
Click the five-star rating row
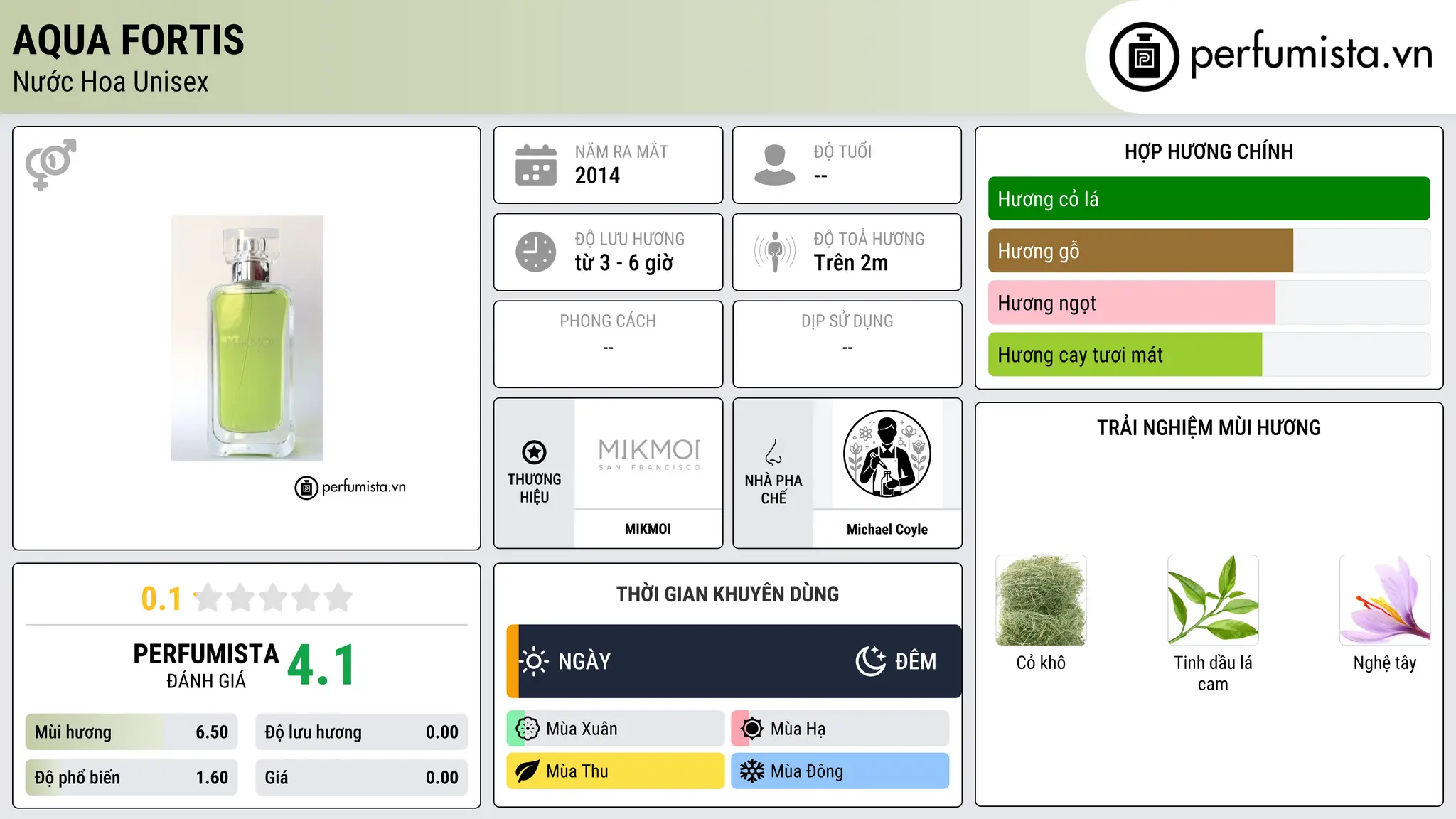(274, 598)
